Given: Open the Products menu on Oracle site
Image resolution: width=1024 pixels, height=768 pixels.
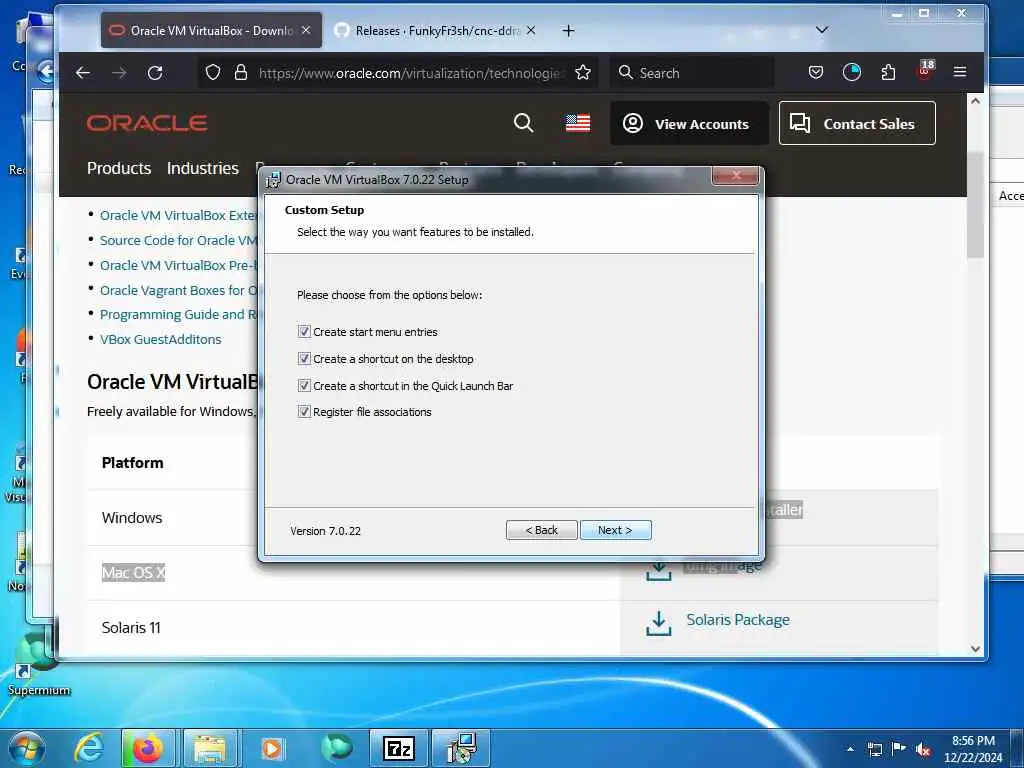Looking at the screenshot, I should click(x=119, y=168).
